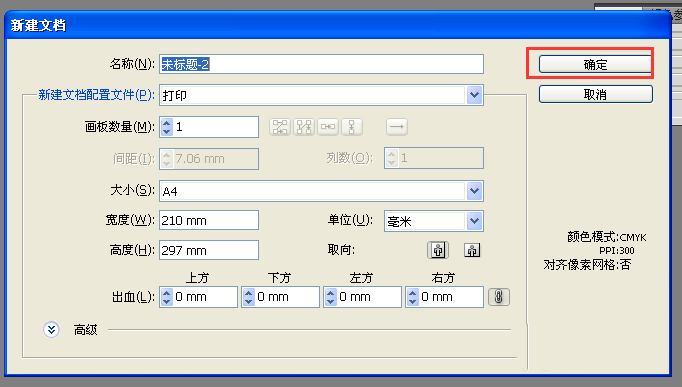Click the 对齐像素网格:否 text
Image resolution: width=682 pixels, height=387 pixels.
coord(587,264)
